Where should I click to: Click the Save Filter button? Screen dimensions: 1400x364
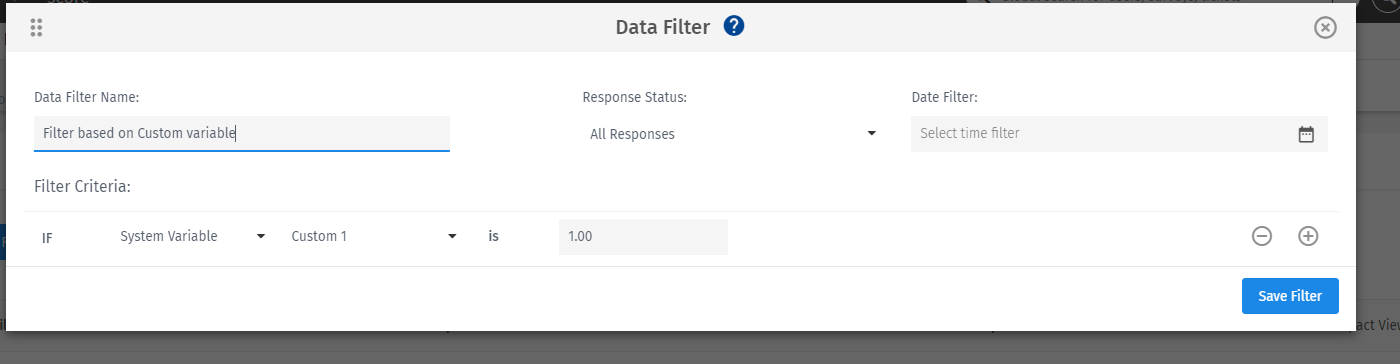point(1290,296)
